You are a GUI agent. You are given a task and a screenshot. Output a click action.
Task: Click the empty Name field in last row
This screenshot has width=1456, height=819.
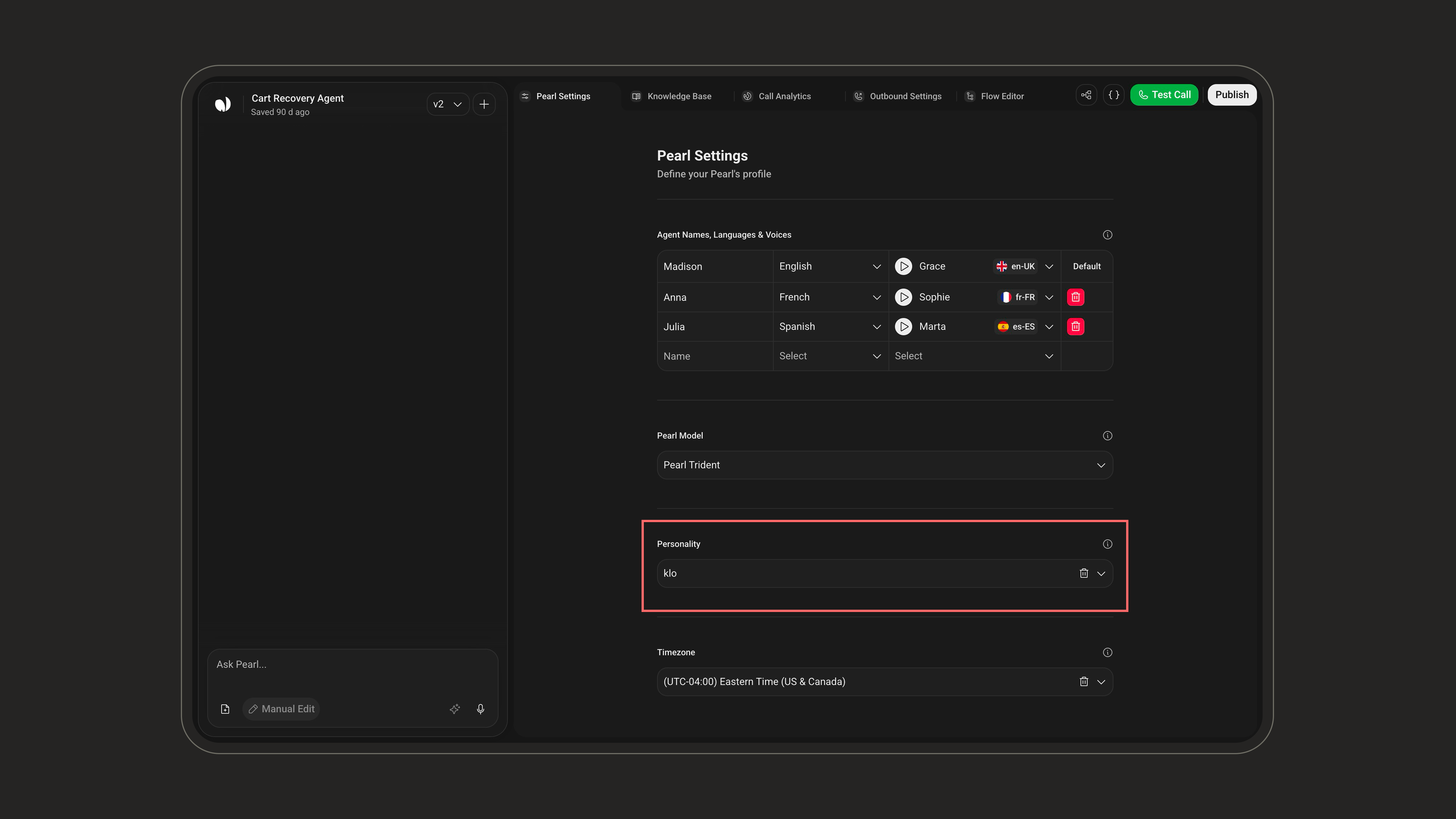point(715,356)
